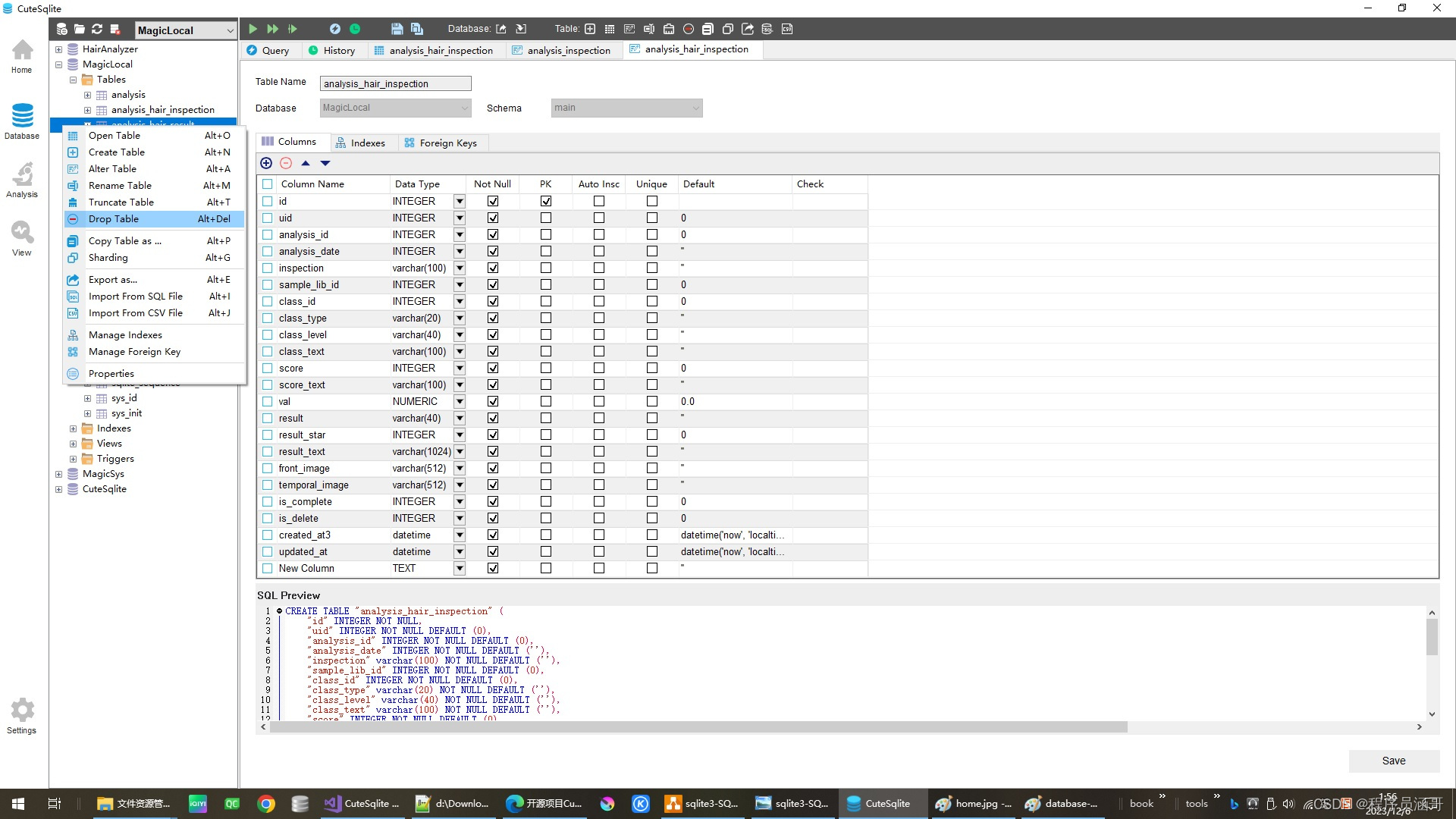
Task: Click the Database connect icon
Action: pyautogui.click(x=61, y=29)
